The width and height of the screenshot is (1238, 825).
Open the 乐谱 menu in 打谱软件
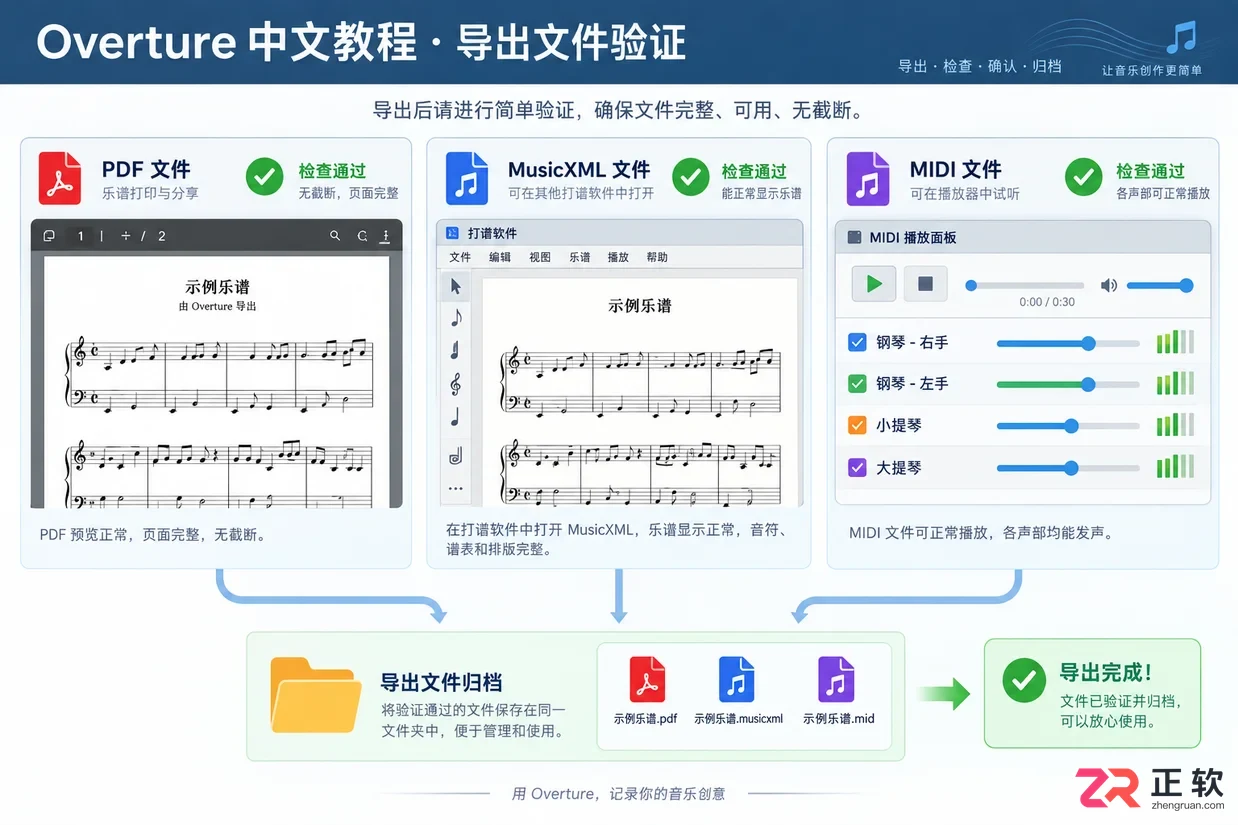coord(580,257)
